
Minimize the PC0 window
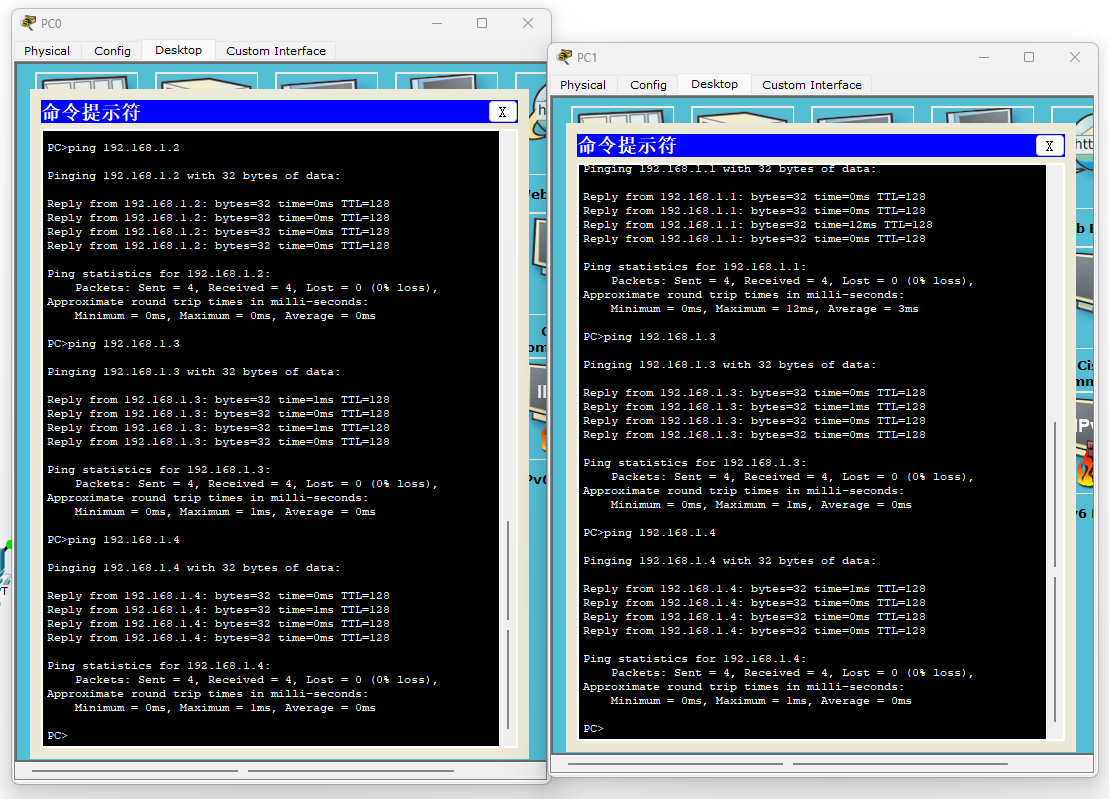pos(437,23)
